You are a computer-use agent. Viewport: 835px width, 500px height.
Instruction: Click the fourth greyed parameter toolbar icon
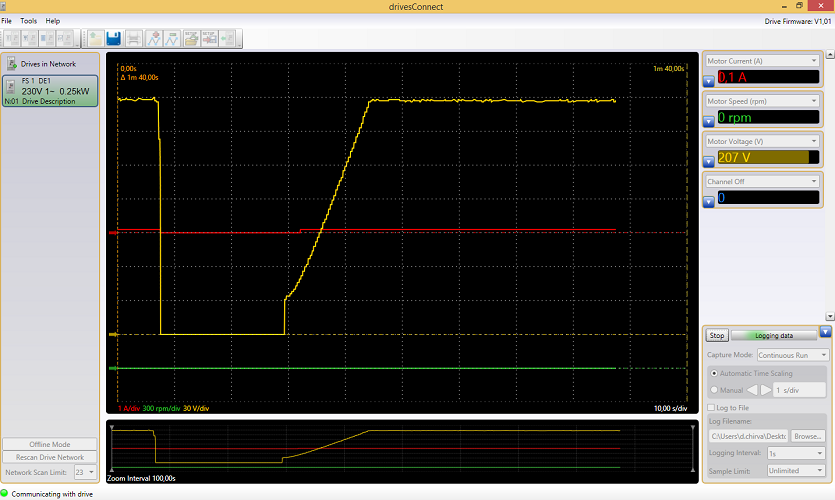pyautogui.click(x=65, y=38)
